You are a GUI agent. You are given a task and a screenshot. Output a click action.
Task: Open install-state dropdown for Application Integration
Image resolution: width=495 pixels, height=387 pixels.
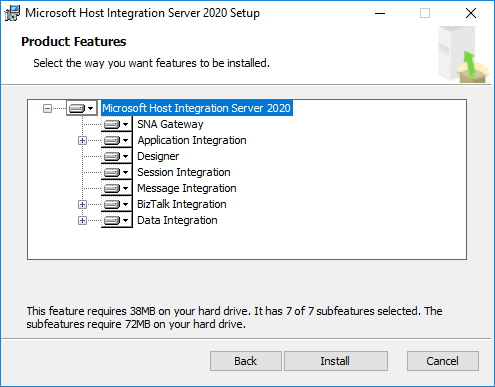(117, 140)
